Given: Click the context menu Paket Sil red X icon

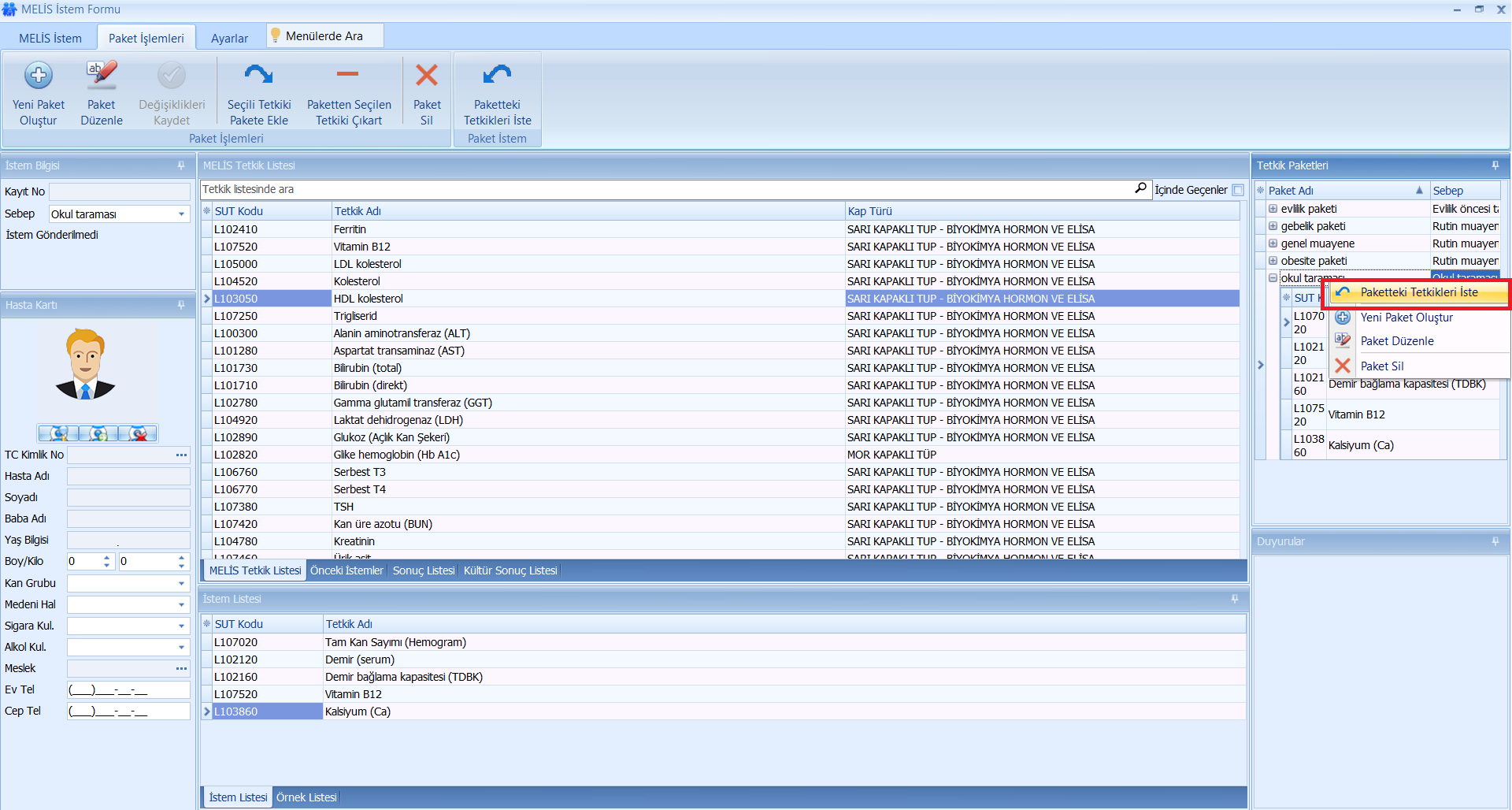Looking at the screenshot, I should (1343, 366).
